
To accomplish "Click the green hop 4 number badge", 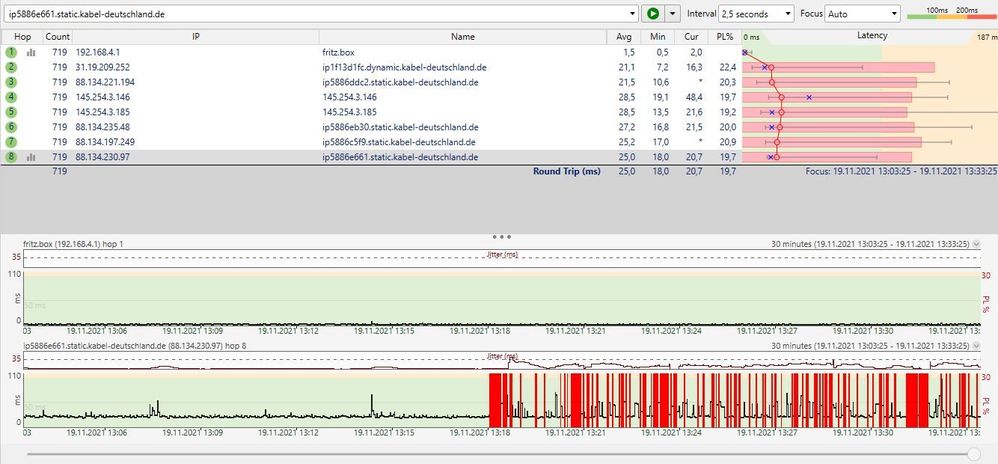I will coord(11,97).
